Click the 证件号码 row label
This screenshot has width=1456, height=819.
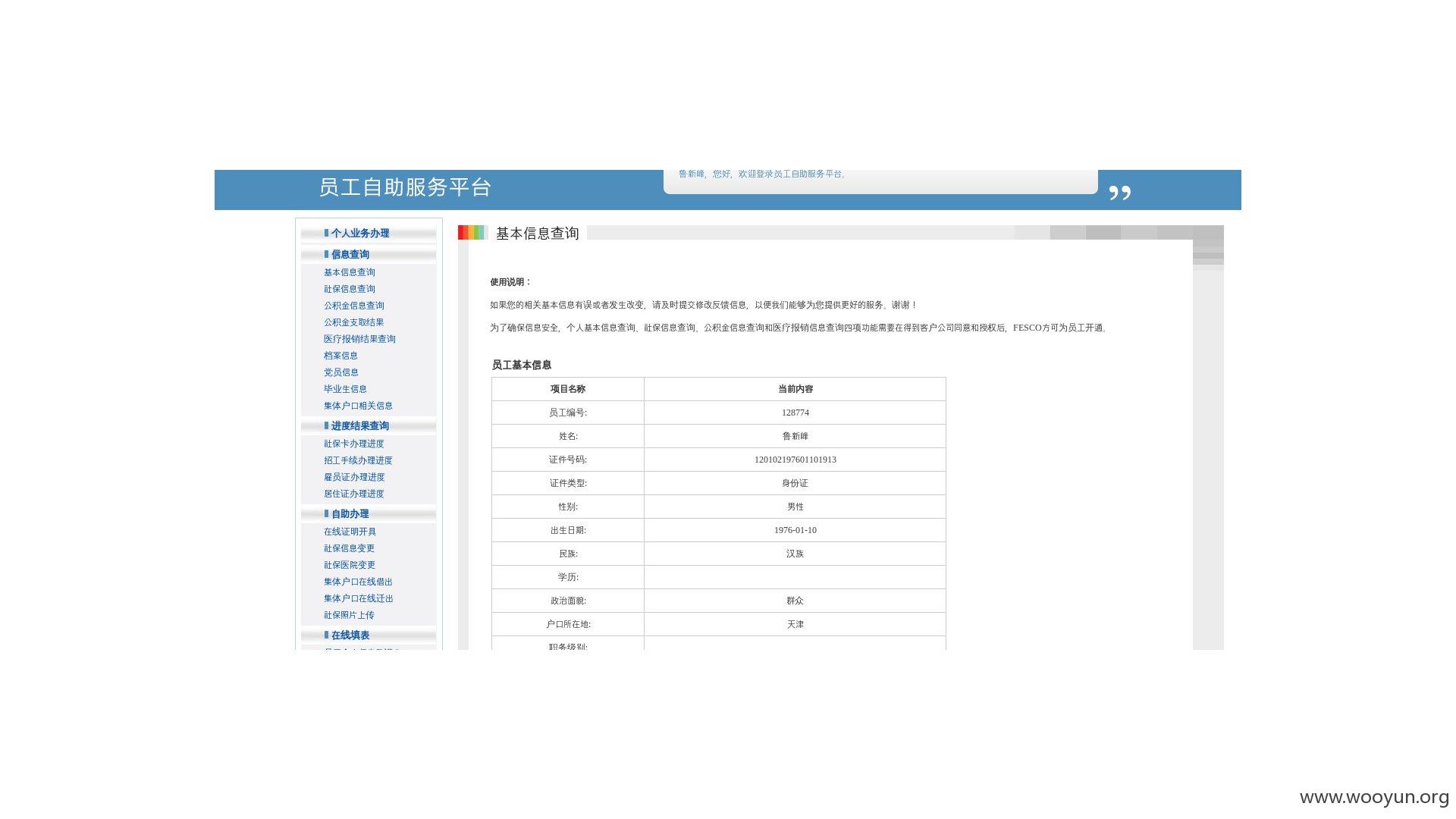pos(568,460)
